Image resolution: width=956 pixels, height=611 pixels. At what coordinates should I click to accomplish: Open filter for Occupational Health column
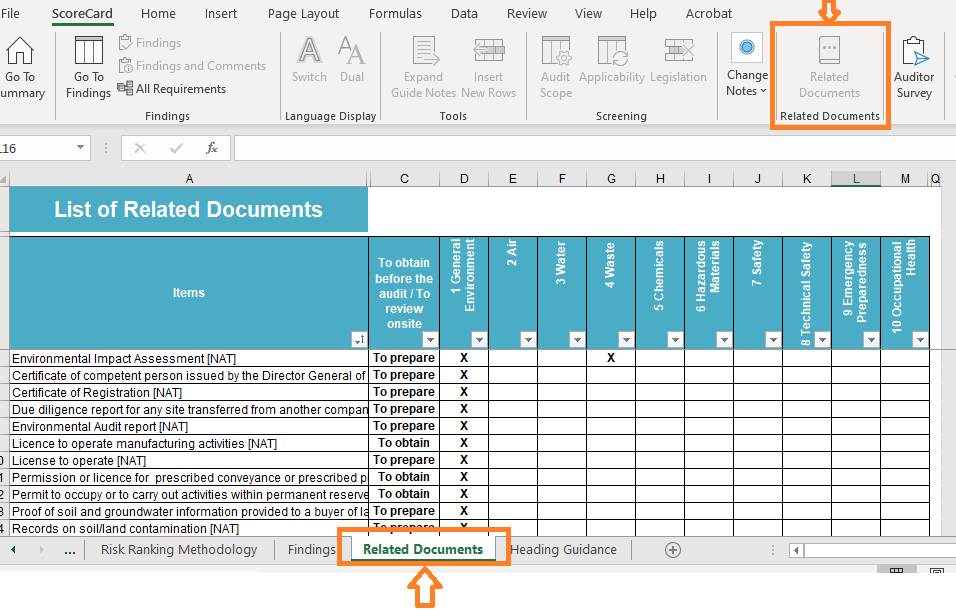pos(920,340)
